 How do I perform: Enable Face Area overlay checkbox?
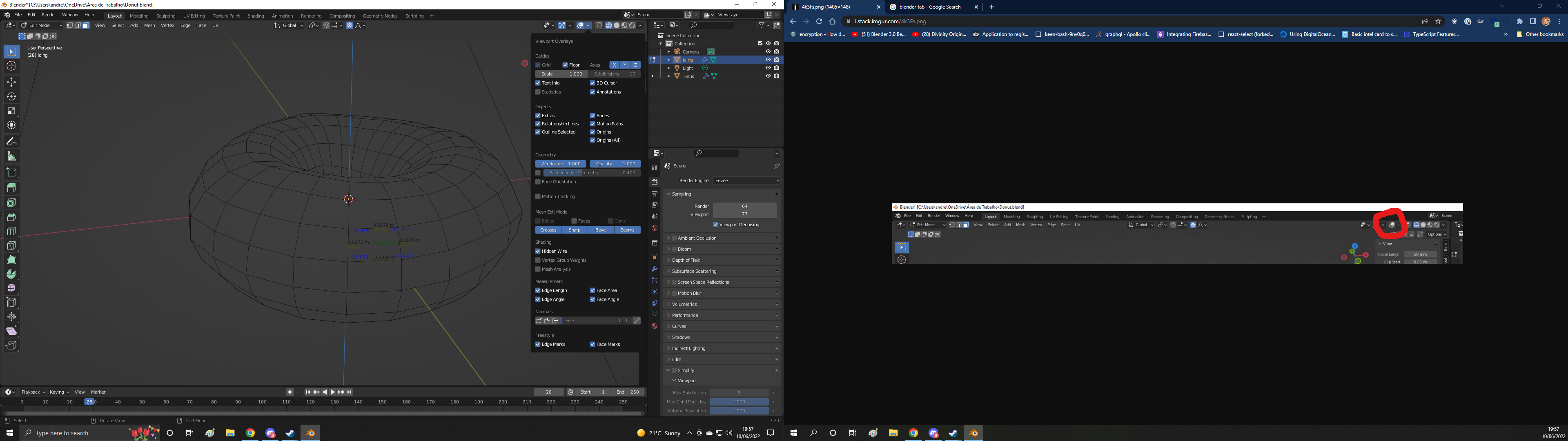click(x=592, y=290)
